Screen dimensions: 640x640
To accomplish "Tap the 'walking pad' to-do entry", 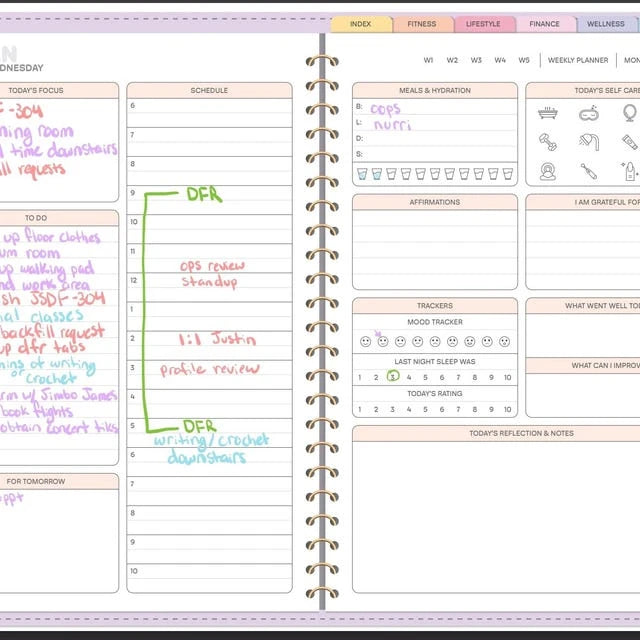I will click(x=57, y=268).
